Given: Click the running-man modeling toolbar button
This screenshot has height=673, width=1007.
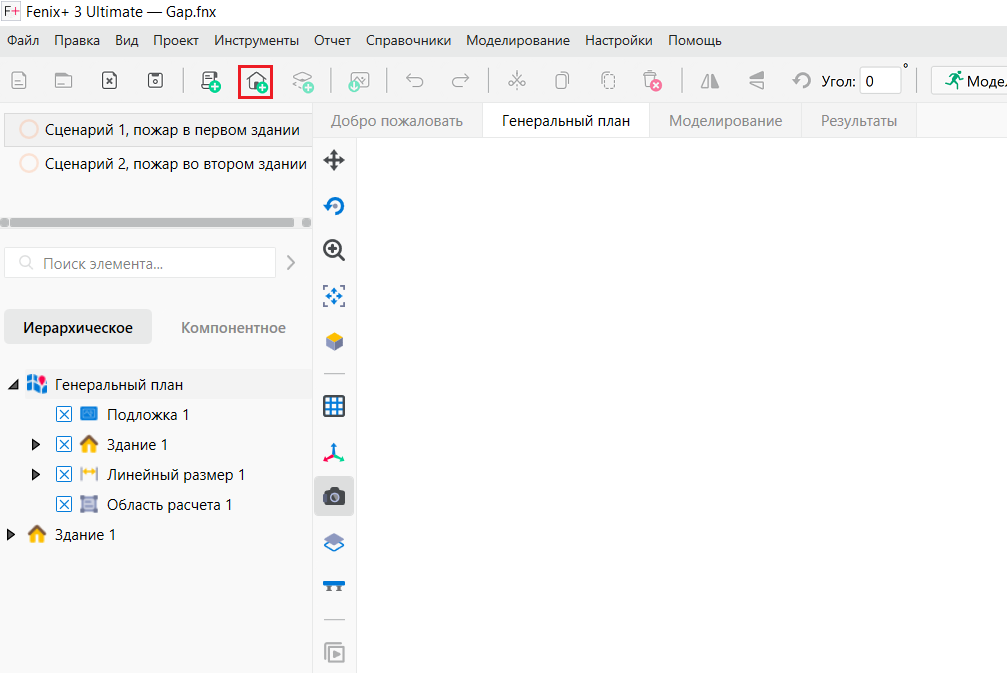Looking at the screenshot, I should pyautogui.click(x=969, y=81).
